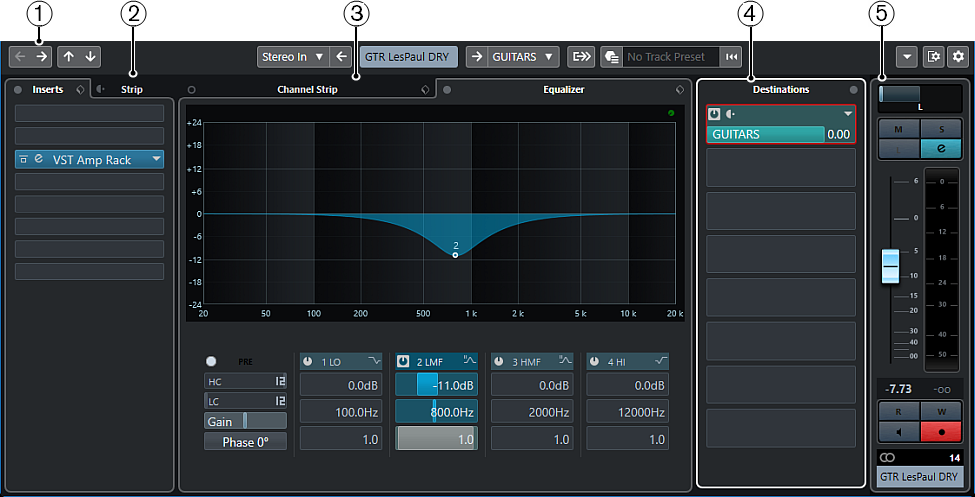Click the Strip tab's side icon

[101, 90]
